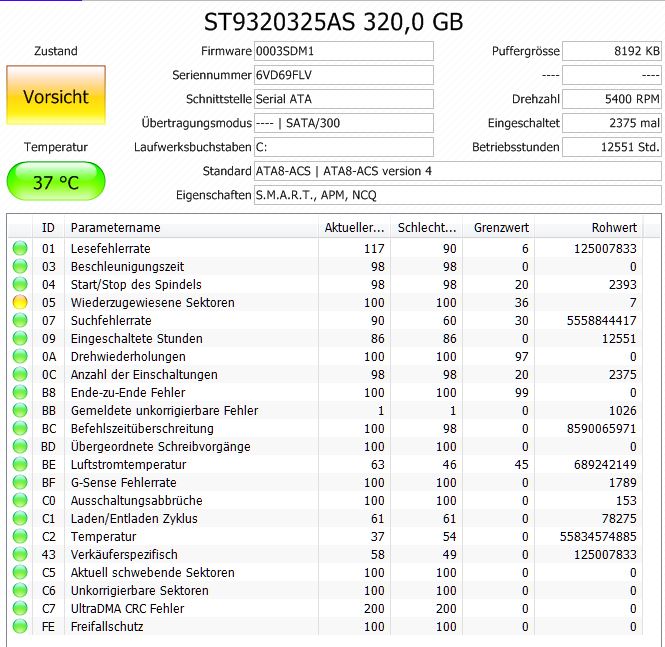
Task: Click the status icon of Ausschaltungsabbrüche
Action: point(20,501)
